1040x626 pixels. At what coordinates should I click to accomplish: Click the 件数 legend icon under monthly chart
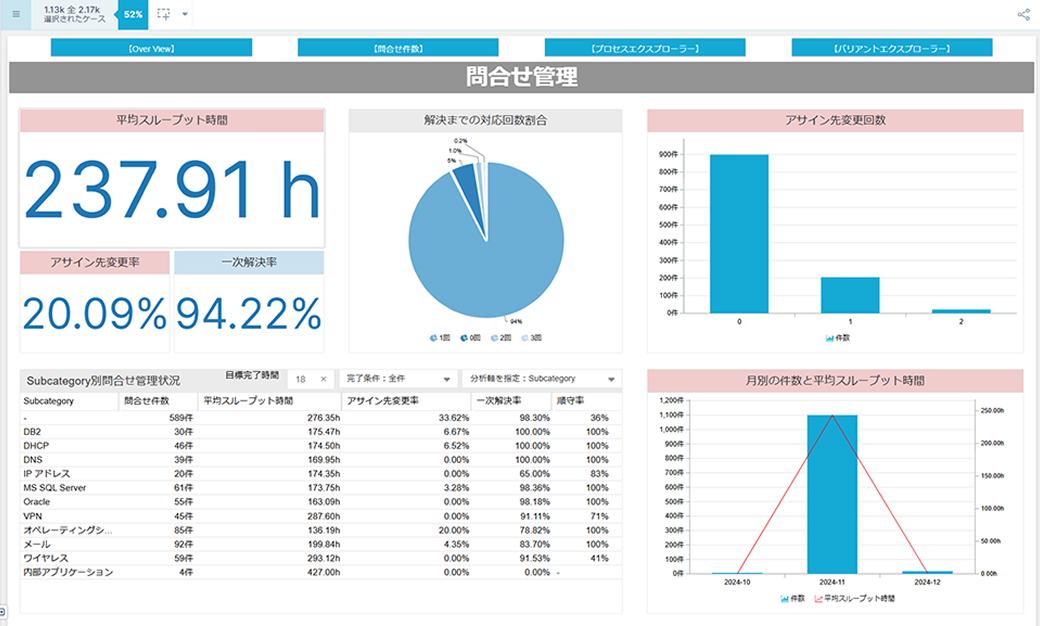784,598
